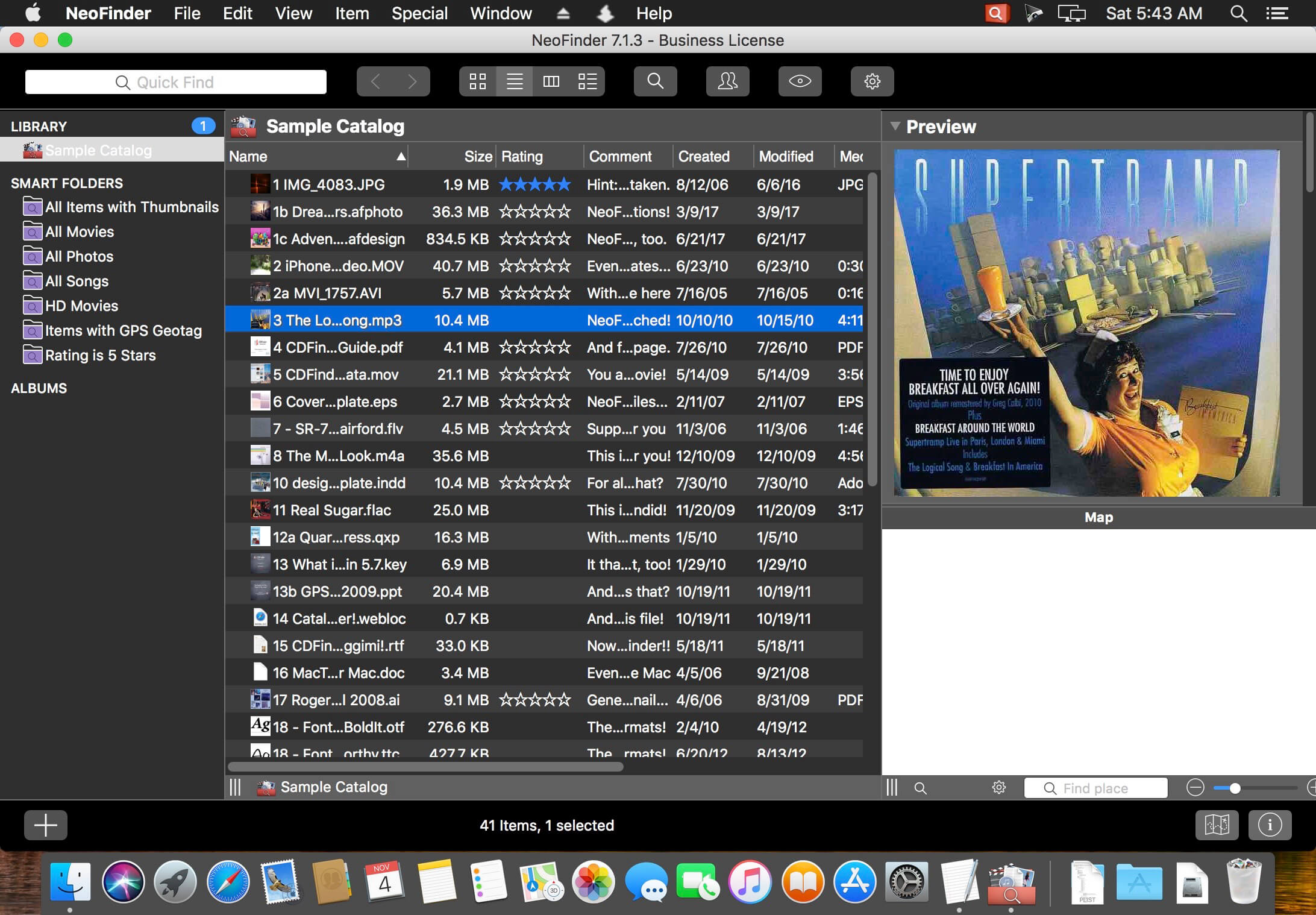1316x915 pixels.
Task: Reverse sort order using the Name column arrow
Action: (401, 156)
